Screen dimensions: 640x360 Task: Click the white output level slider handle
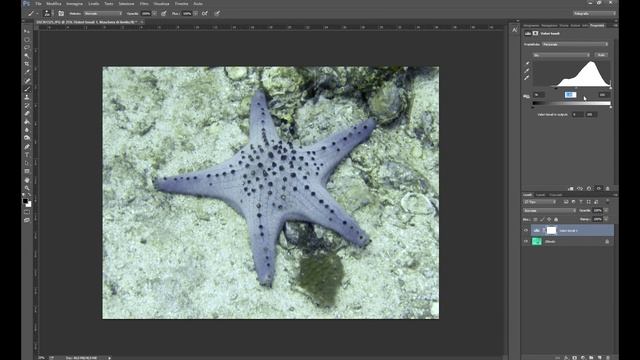611,107
